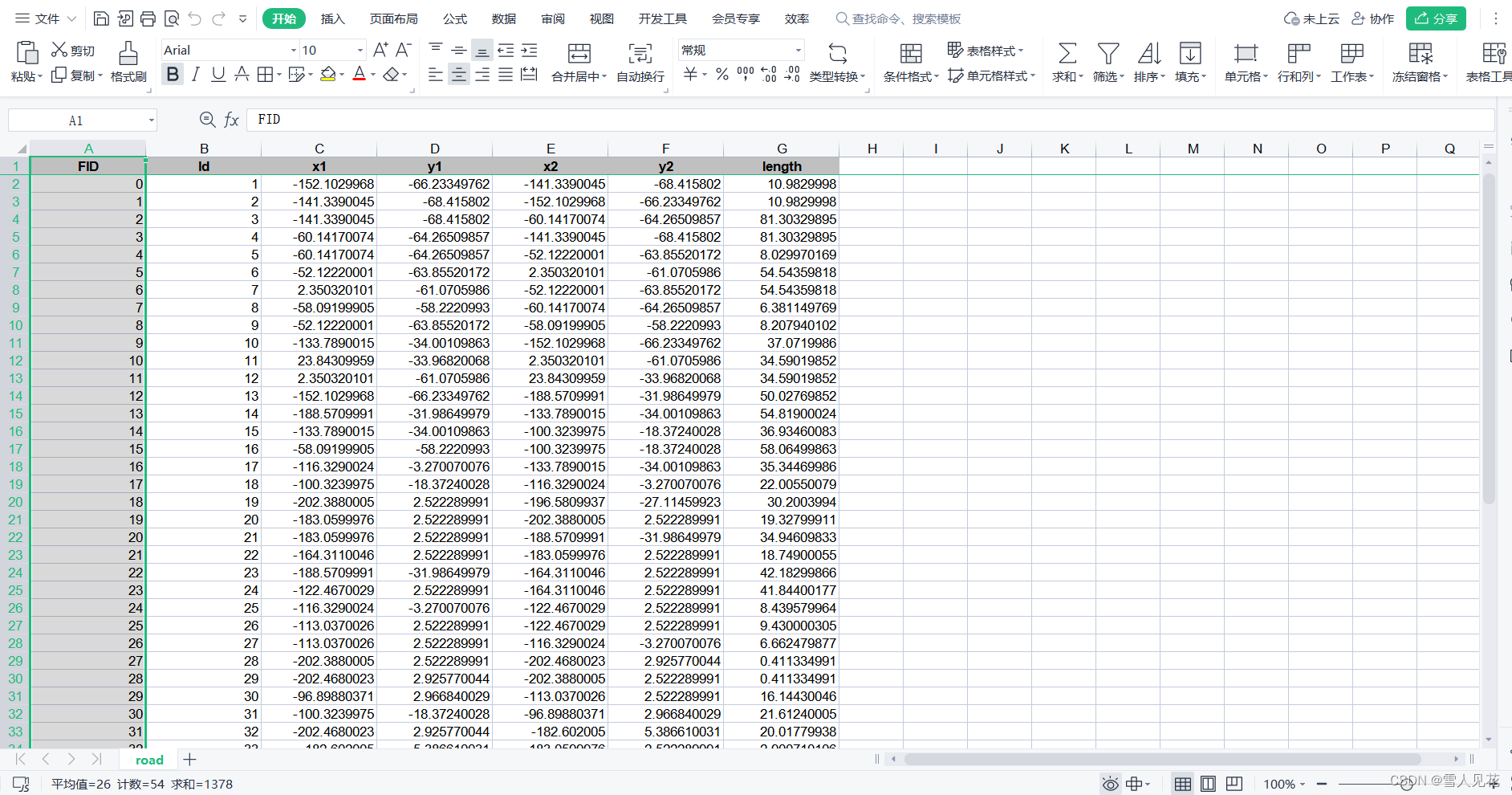
Task: Open the Review (审阅) tab
Action: coord(553,18)
